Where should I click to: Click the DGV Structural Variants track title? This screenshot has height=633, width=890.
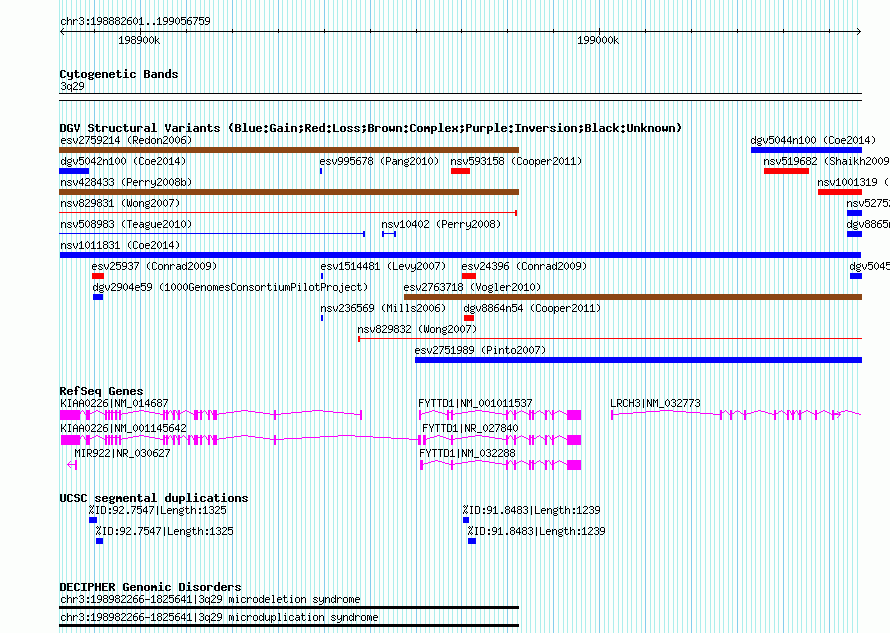(371, 128)
